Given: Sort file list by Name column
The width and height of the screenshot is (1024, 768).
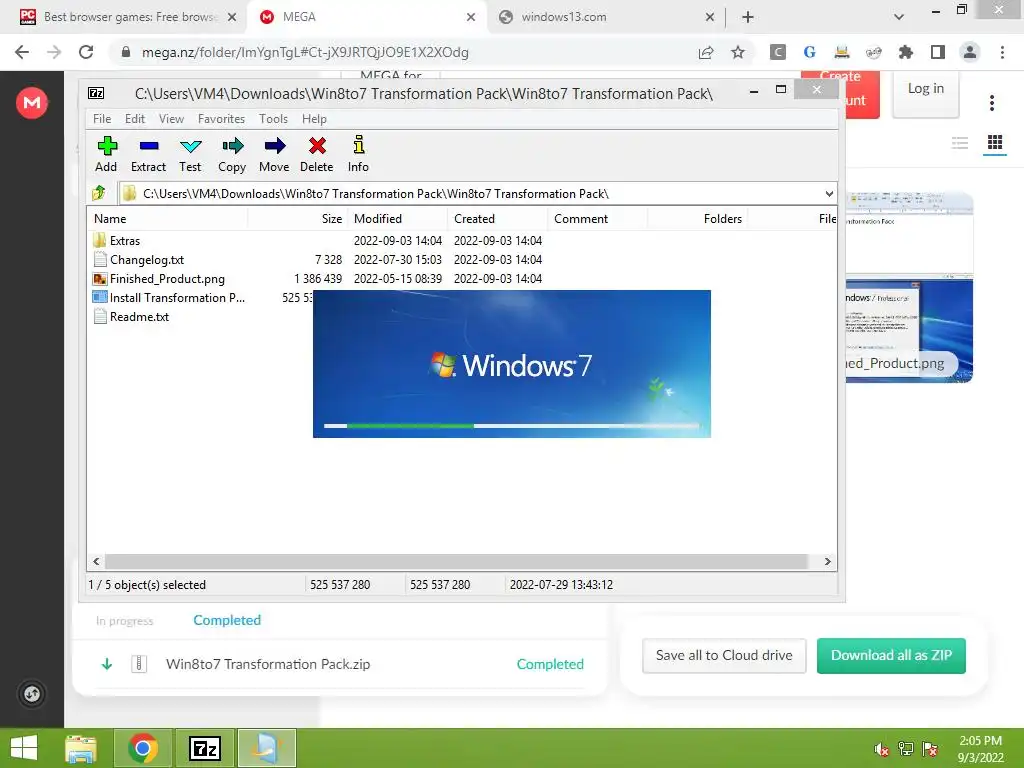Looking at the screenshot, I should coord(167,219).
